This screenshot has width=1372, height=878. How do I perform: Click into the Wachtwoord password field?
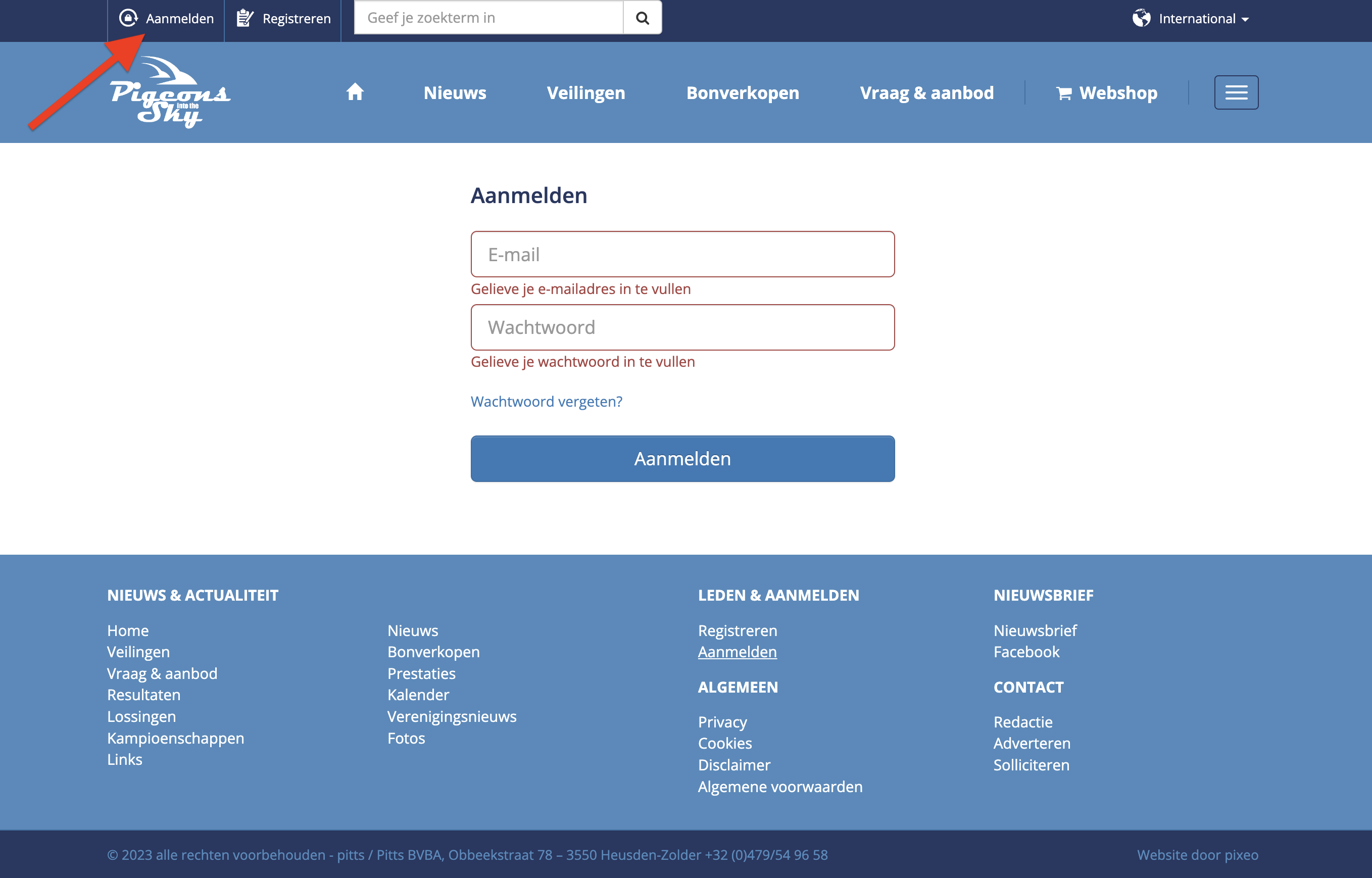click(x=682, y=327)
